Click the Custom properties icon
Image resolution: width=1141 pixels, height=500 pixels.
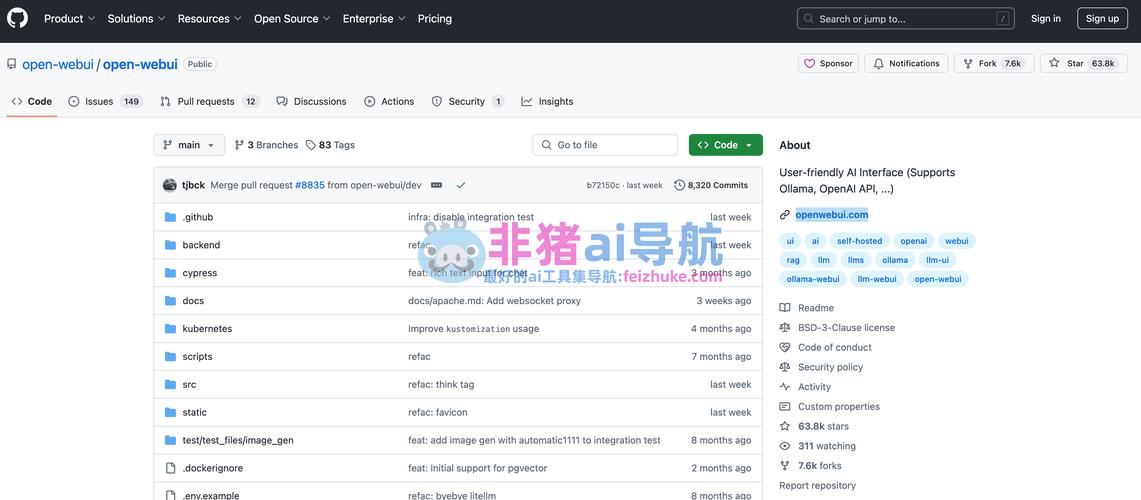[784, 407]
